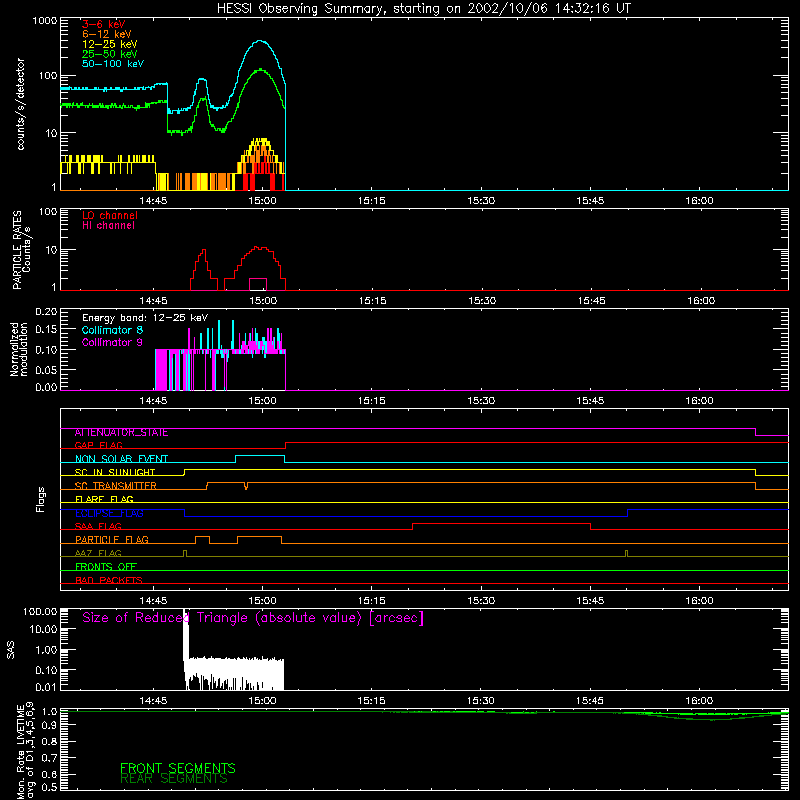Click the NON_SOLAR_EVENT flag label

pos(121,459)
